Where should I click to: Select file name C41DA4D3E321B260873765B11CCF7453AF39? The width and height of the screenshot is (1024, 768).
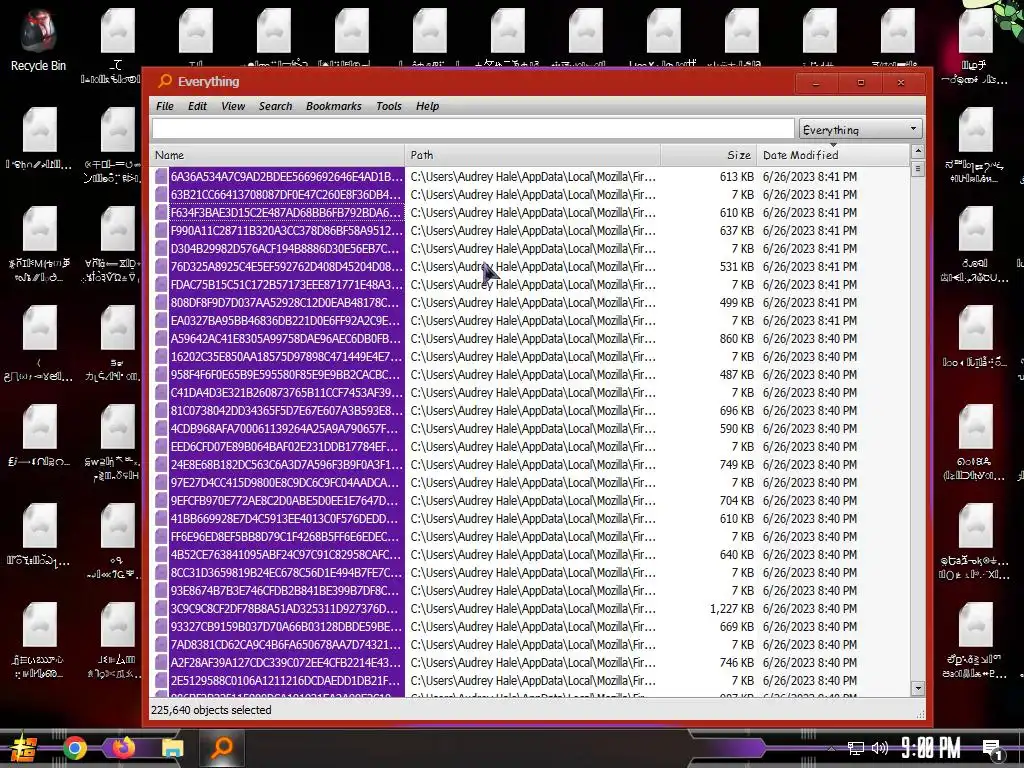pyautogui.click(x=287, y=392)
